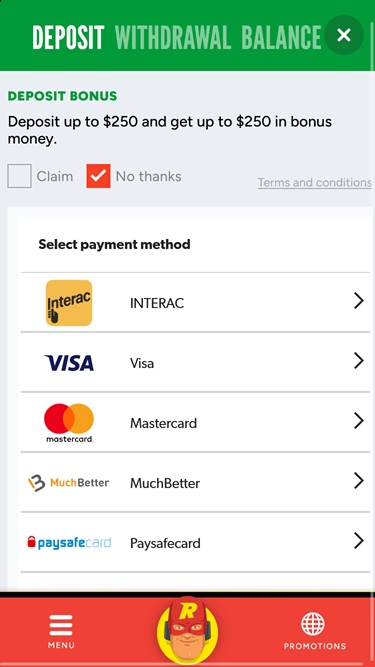Switch to the Balance tab
The width and height of the screenshot is (375, 667).
click(x=281, y=37)
